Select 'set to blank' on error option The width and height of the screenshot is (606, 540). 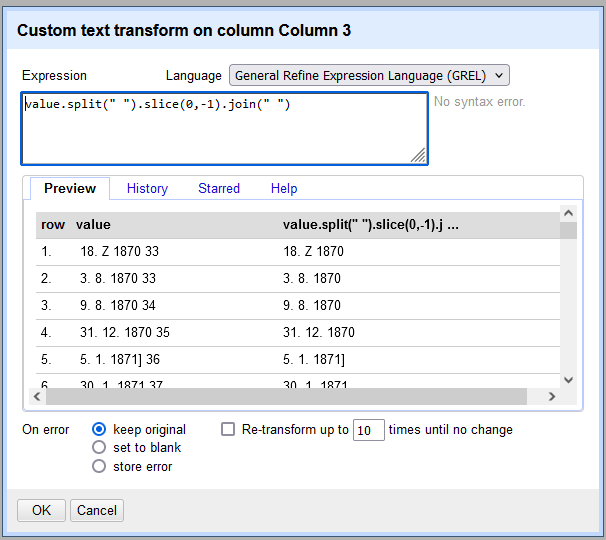tap(99, 448)
